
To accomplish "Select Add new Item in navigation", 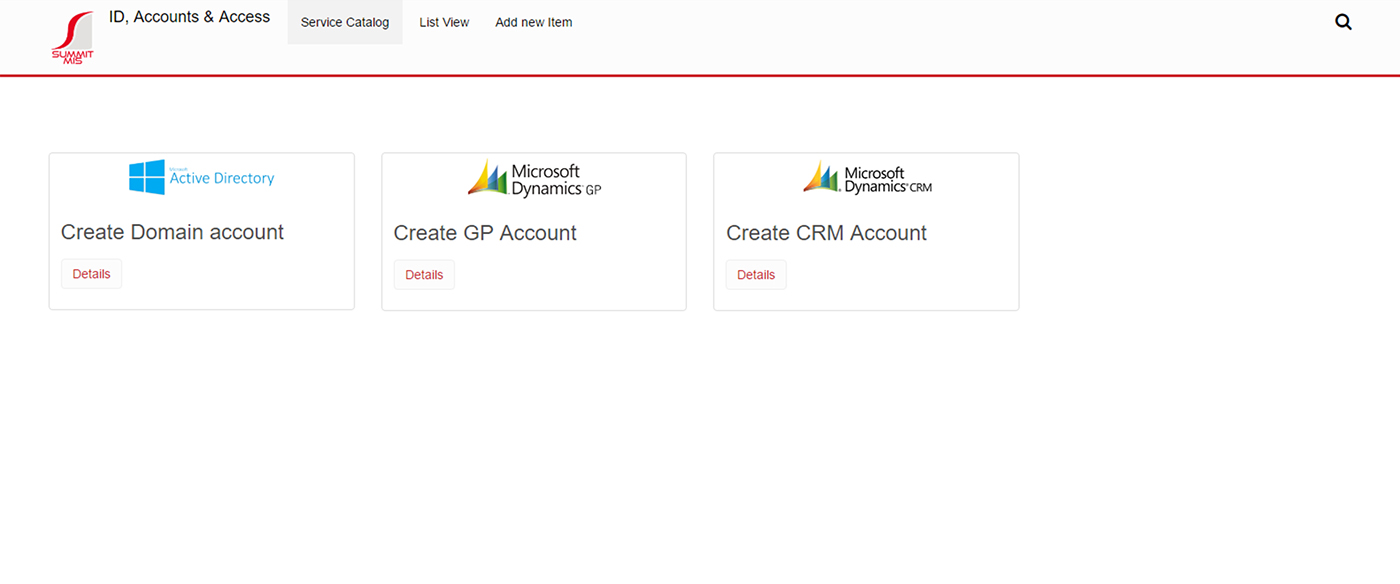I will (534, 22).
